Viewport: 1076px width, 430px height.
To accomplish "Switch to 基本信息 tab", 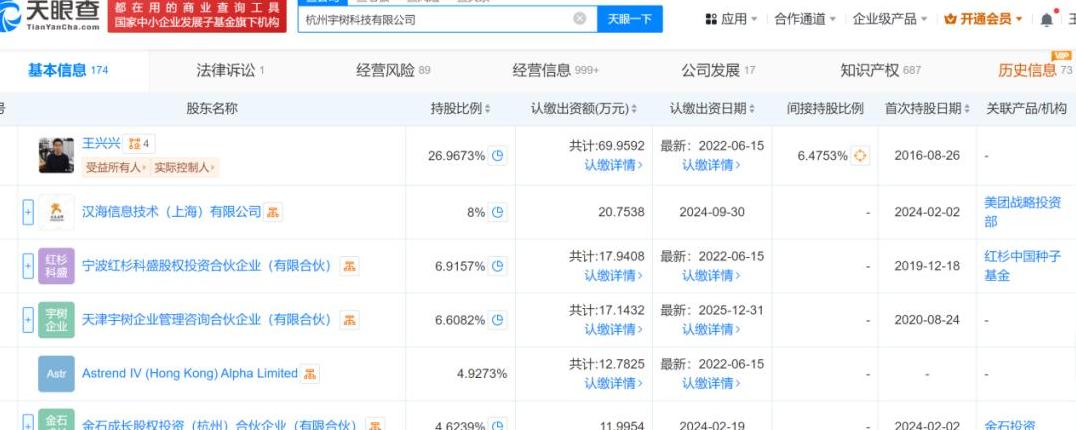I will tap(67, 70).
